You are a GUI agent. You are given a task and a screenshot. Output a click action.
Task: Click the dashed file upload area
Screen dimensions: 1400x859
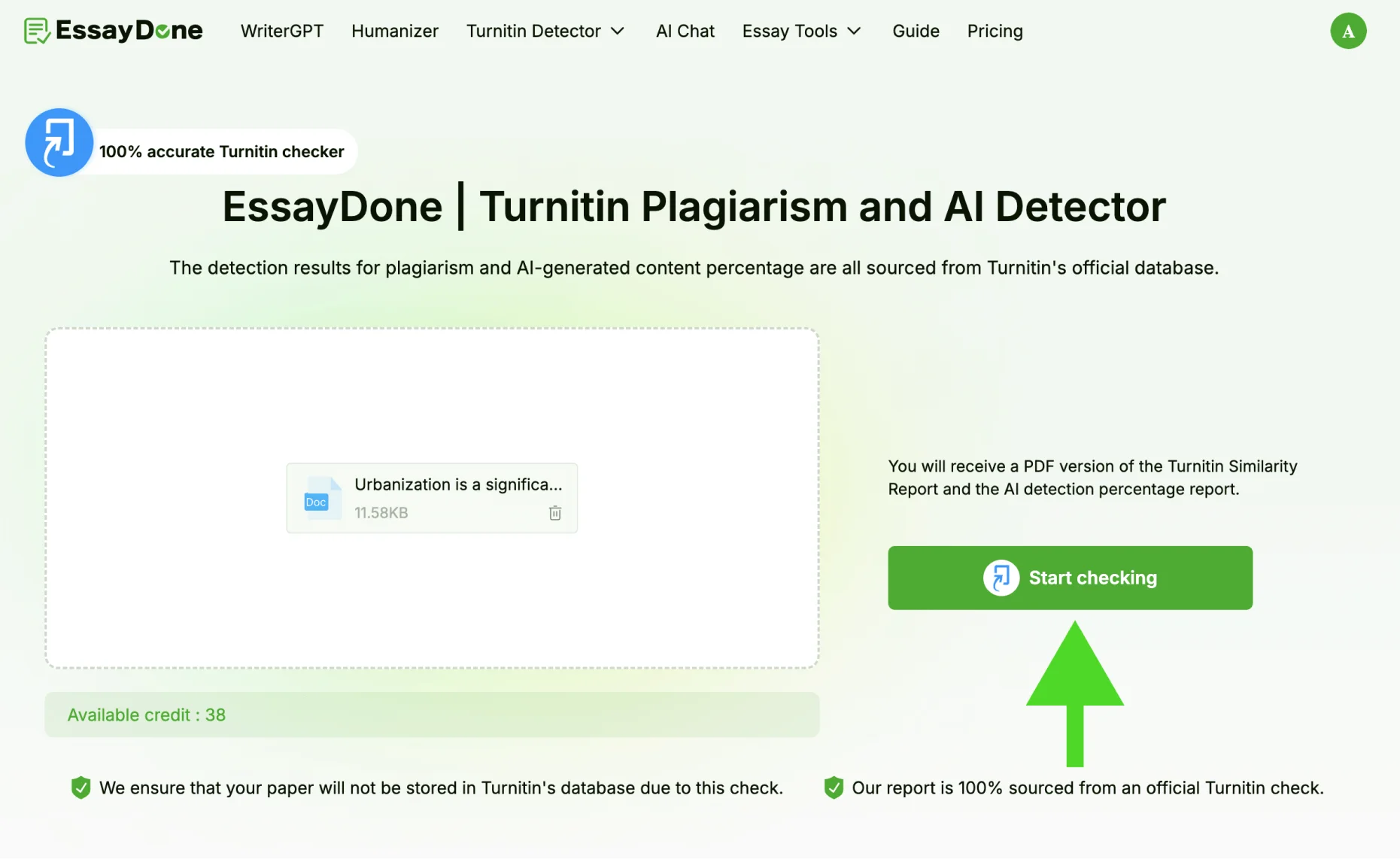[x=432, y=498]
